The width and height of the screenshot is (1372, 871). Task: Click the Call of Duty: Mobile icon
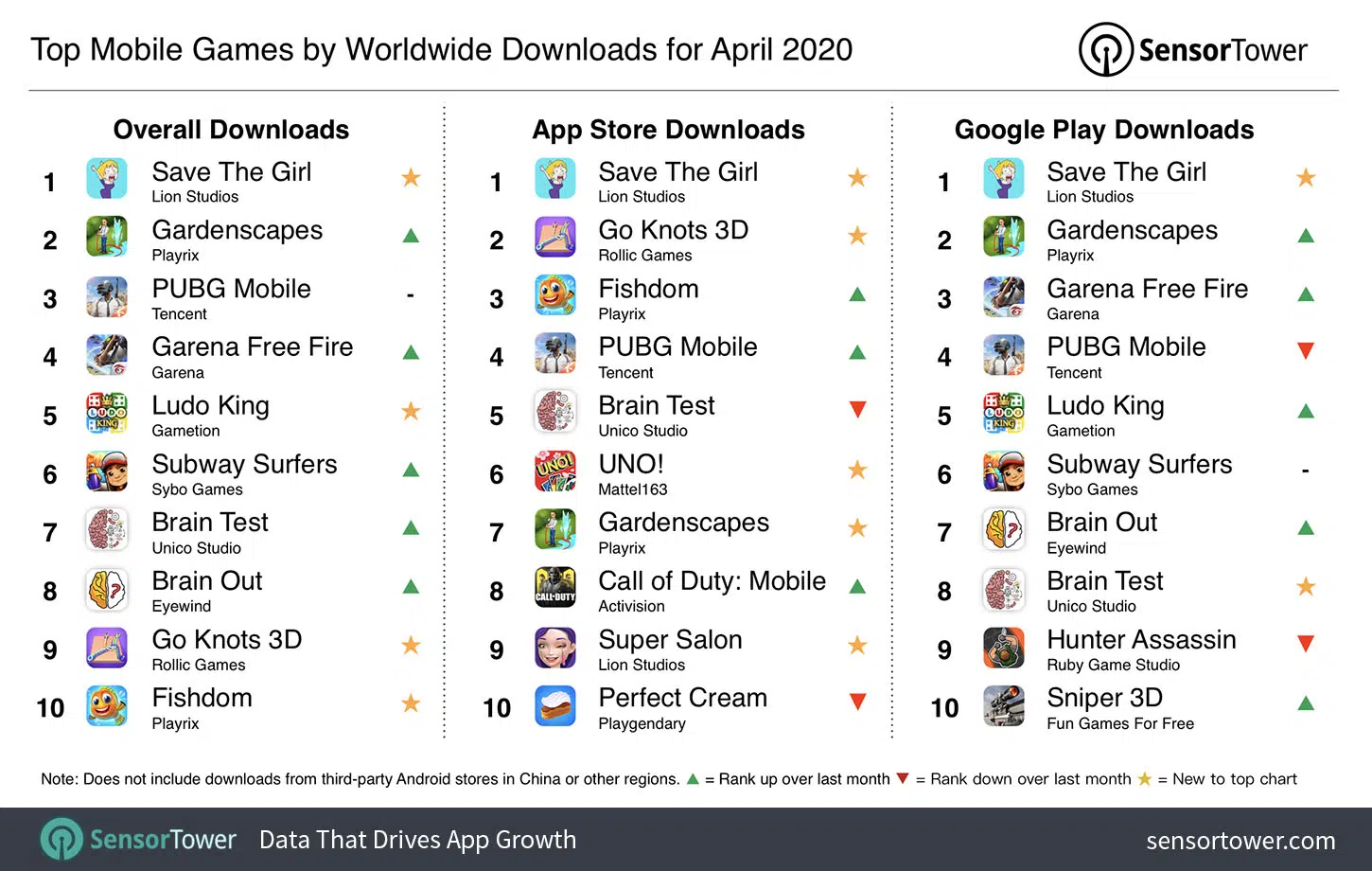pos(555,589)
